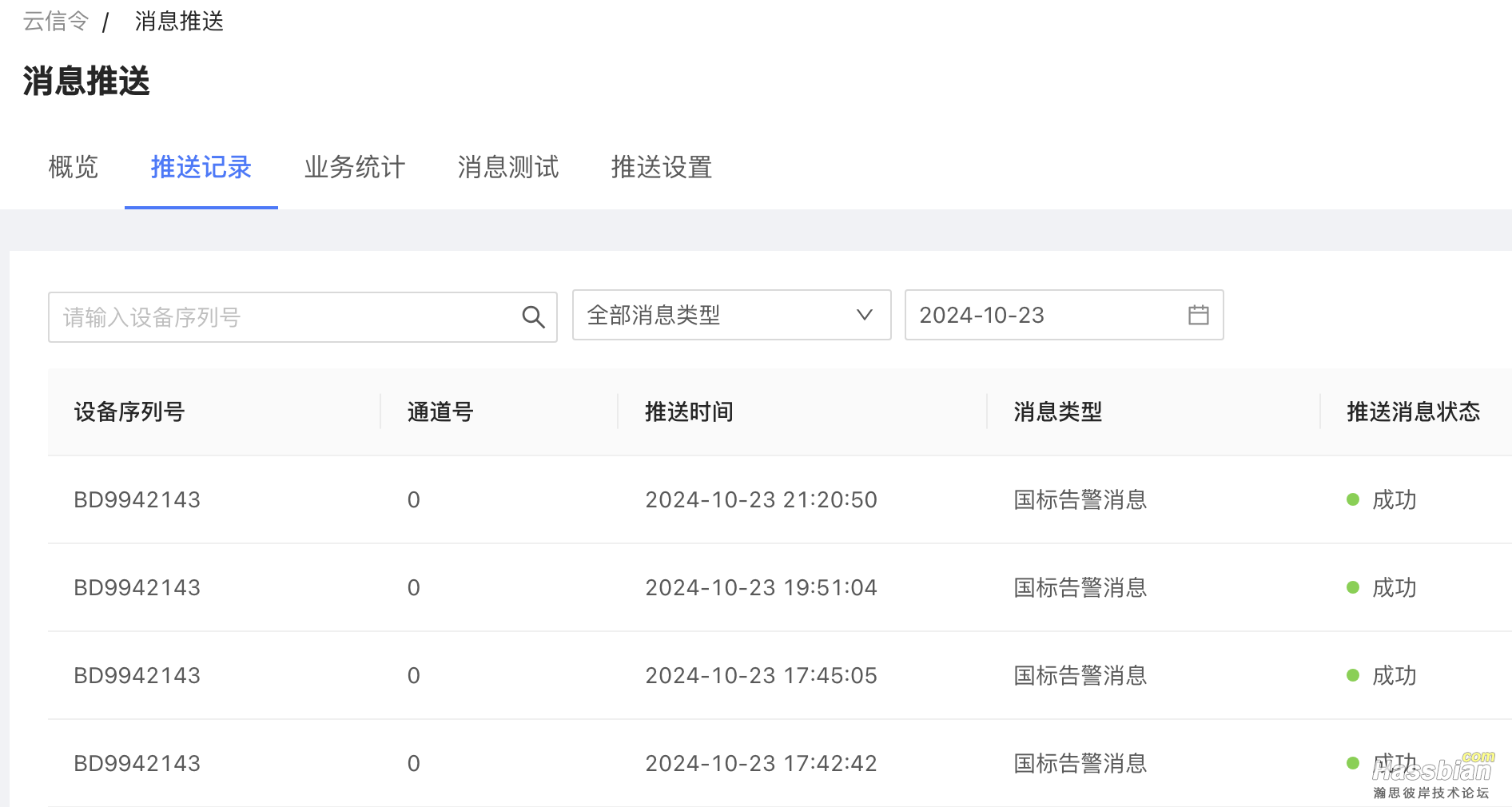
Task: Click the 推送消息状态 column header
Action: point(1413,411)
